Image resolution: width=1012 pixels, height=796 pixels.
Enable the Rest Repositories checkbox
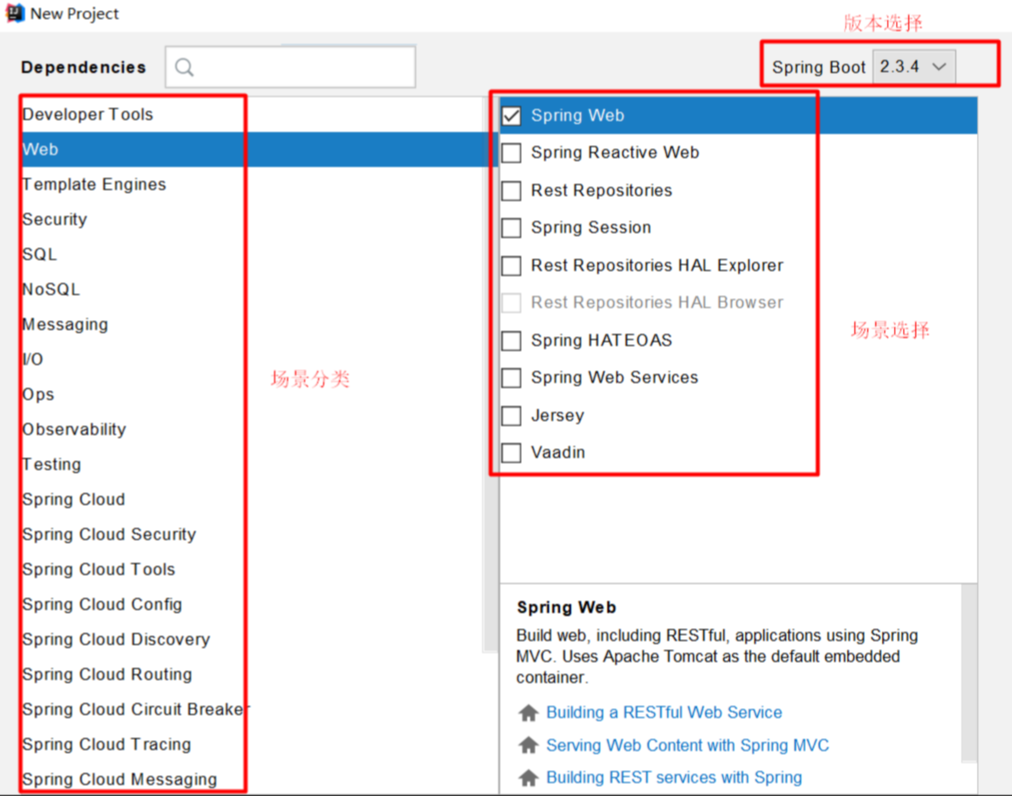pos(511,190)
